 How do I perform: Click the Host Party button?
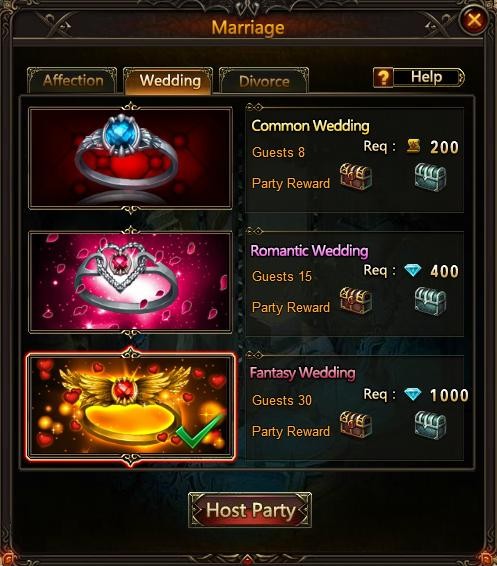[250, 510]
